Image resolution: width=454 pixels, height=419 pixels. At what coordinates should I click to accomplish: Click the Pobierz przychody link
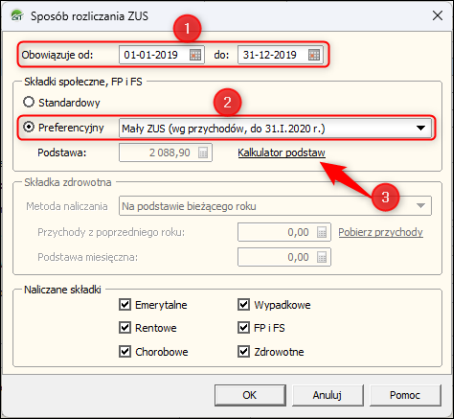pyautogui.click(x=380, y=232)
